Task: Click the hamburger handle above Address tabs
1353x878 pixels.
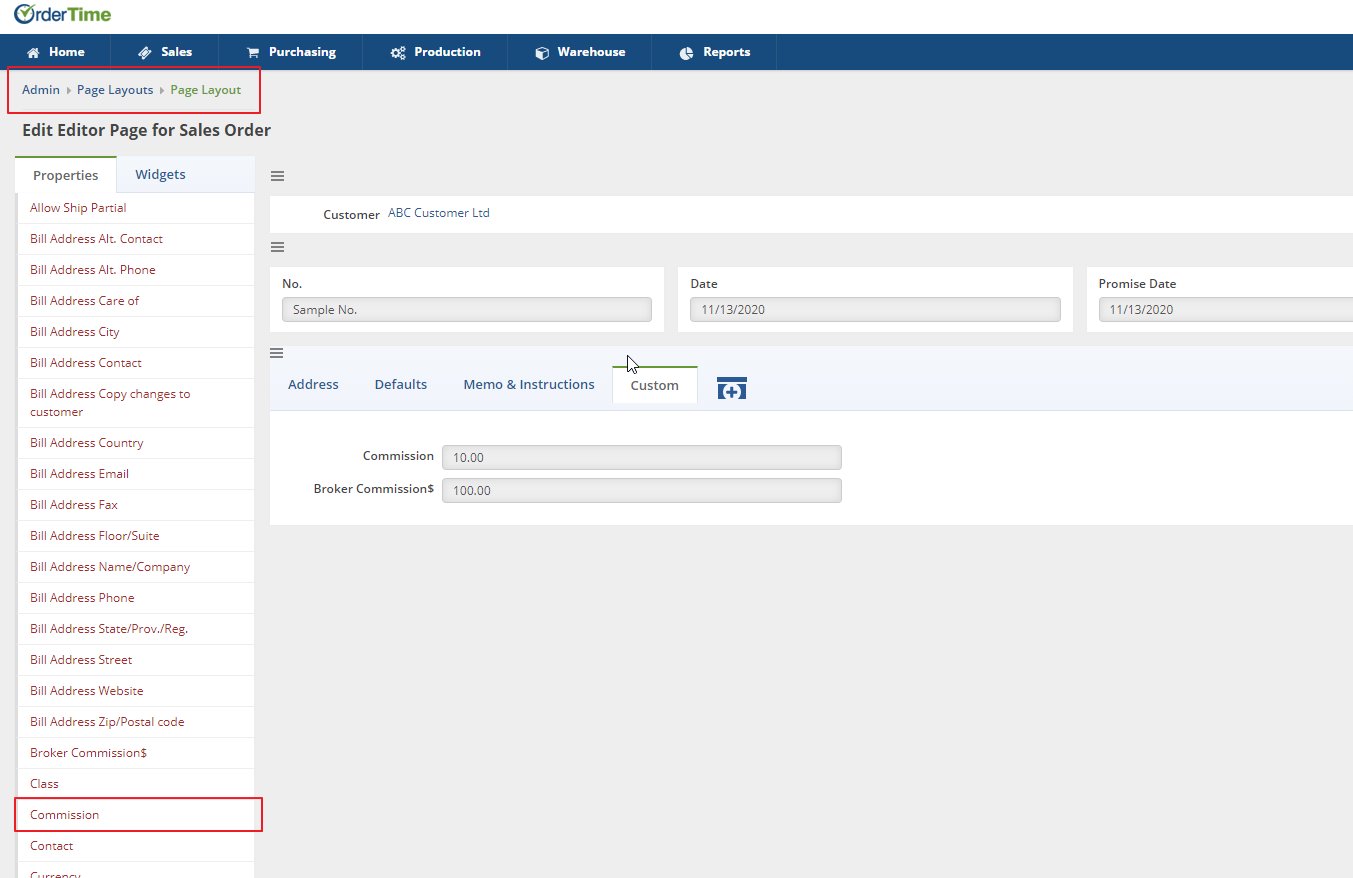Action: (x=277, y=353)
